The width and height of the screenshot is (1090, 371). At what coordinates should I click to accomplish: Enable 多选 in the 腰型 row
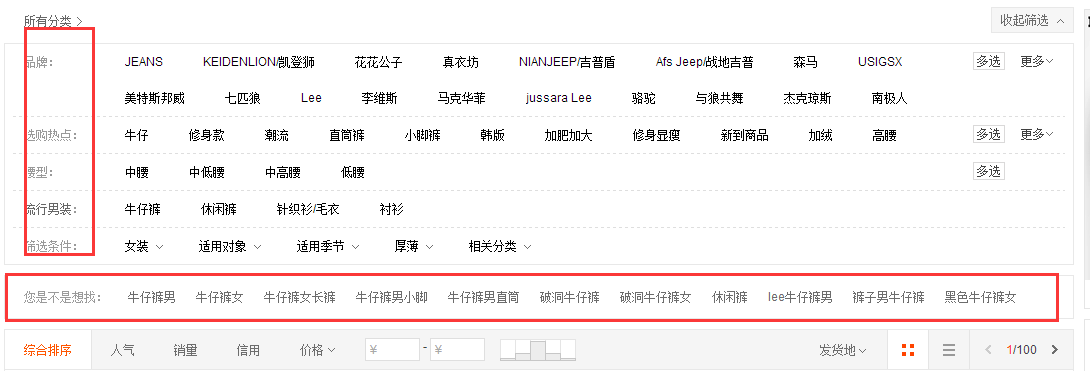(x=989, y=171)
